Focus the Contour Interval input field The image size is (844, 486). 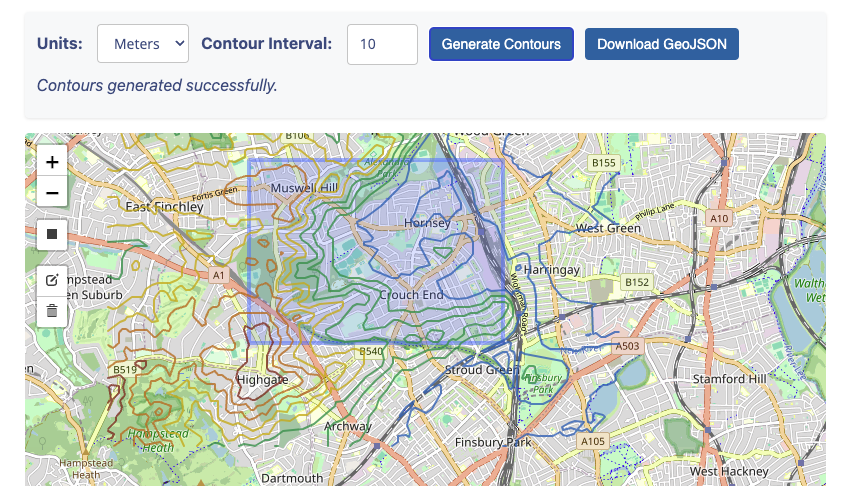[382, 44]
